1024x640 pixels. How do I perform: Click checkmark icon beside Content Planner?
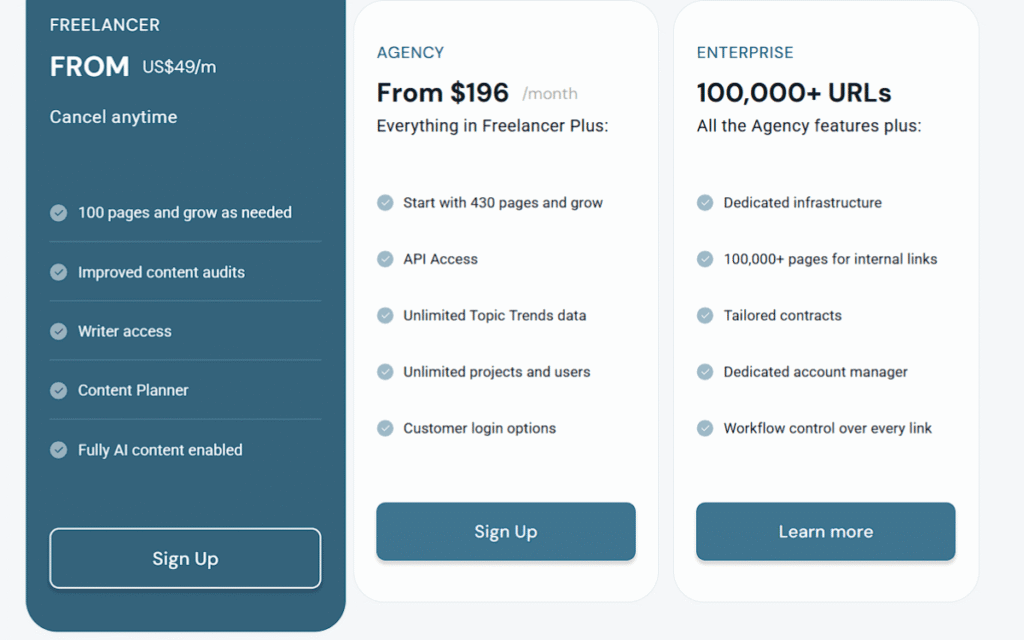pos(59,391)
